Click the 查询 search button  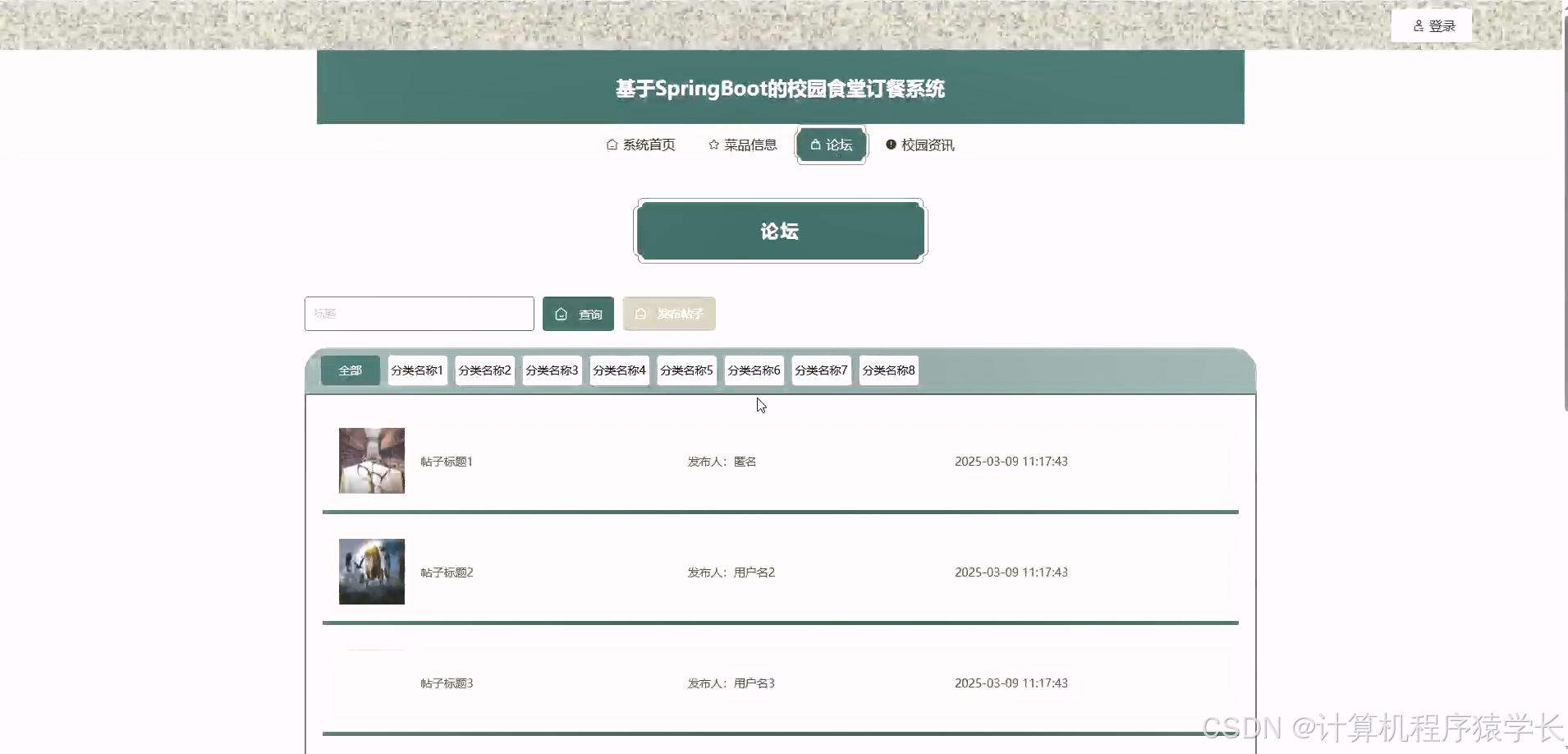pos(579,314)
